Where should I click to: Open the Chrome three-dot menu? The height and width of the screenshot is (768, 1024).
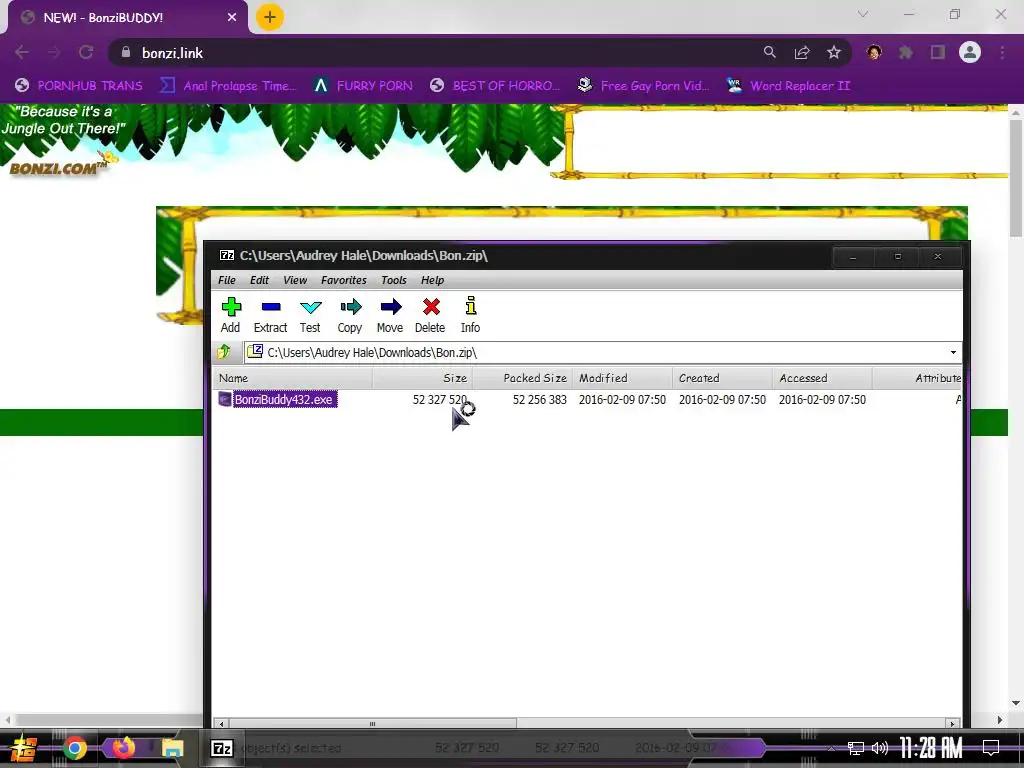coord(1002,52)
